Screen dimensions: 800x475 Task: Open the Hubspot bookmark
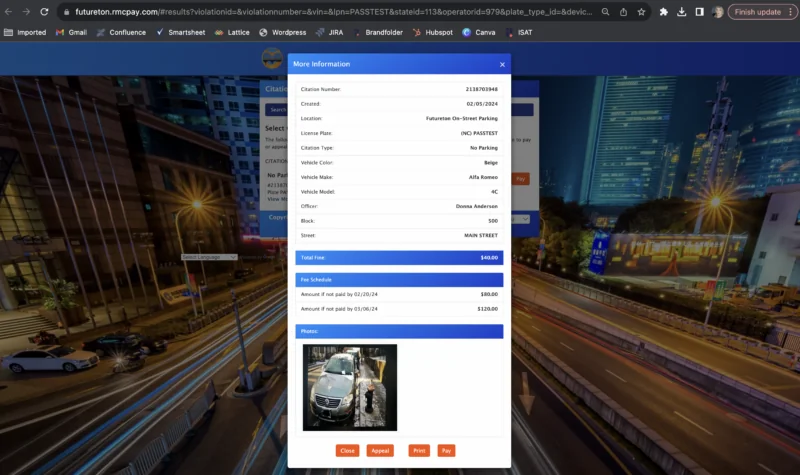pos(434,32)
